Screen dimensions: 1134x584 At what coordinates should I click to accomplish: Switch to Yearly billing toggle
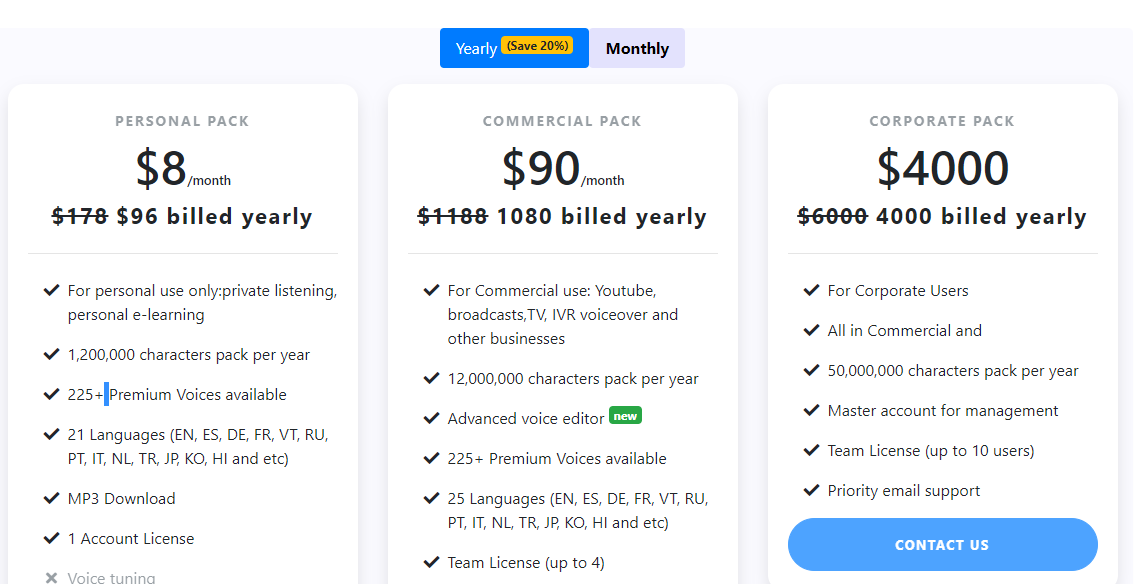477,49
